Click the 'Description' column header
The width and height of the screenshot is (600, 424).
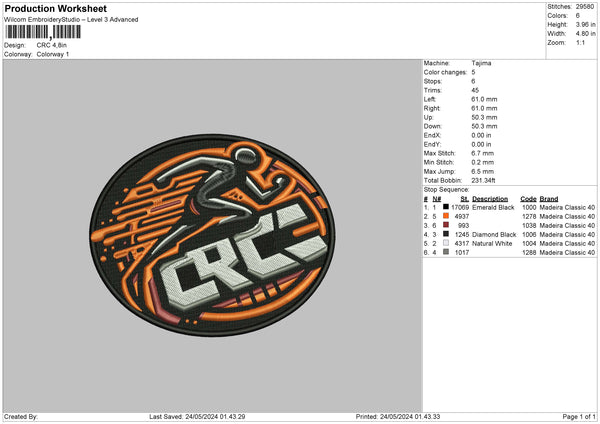(490, 199)
